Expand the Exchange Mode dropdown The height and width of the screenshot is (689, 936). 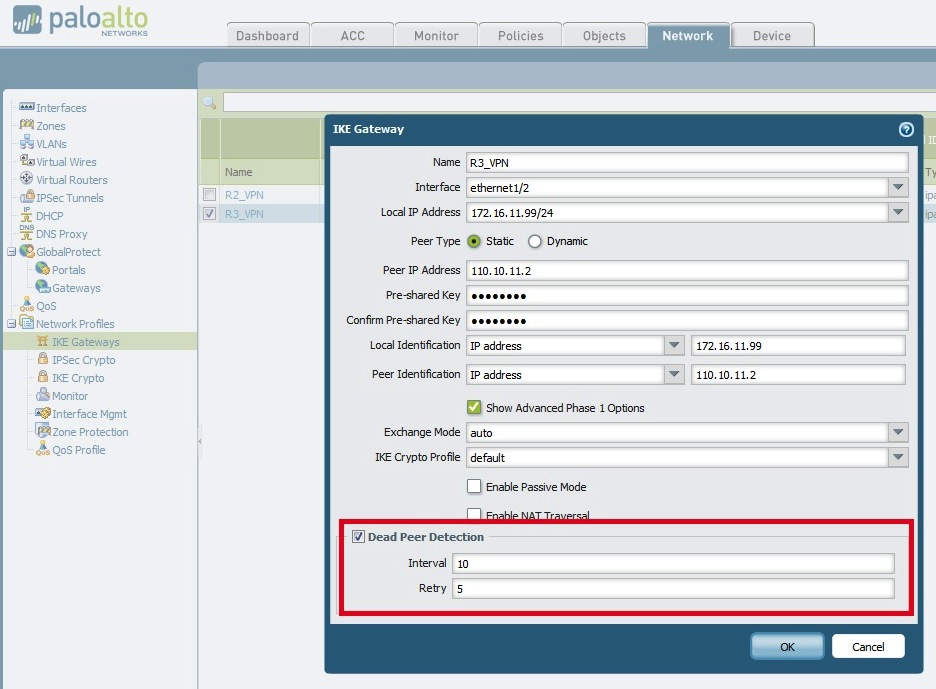898,432
